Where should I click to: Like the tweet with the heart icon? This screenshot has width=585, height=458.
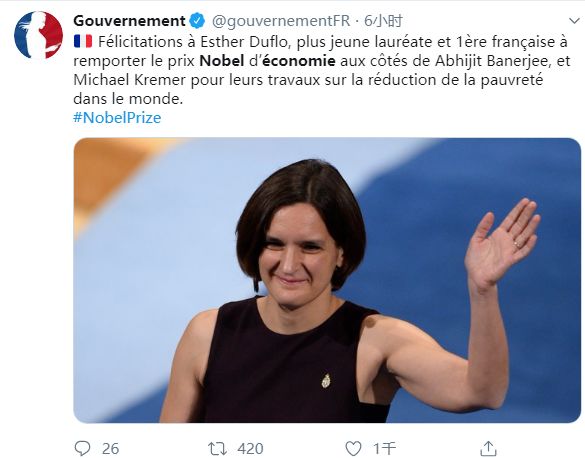353,448
